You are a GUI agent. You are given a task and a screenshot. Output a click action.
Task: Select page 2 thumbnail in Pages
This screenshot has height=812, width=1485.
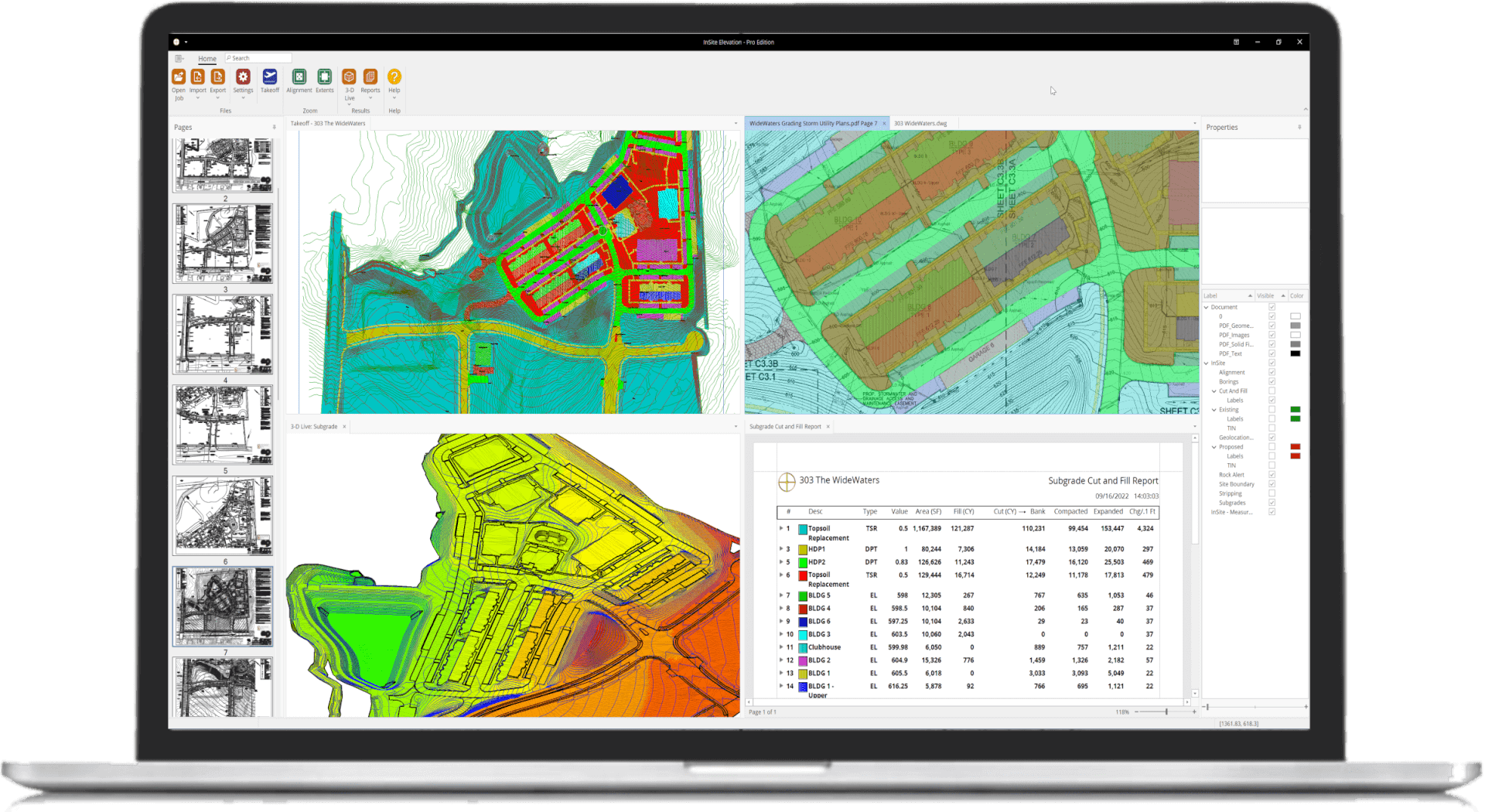click(223, 165)
